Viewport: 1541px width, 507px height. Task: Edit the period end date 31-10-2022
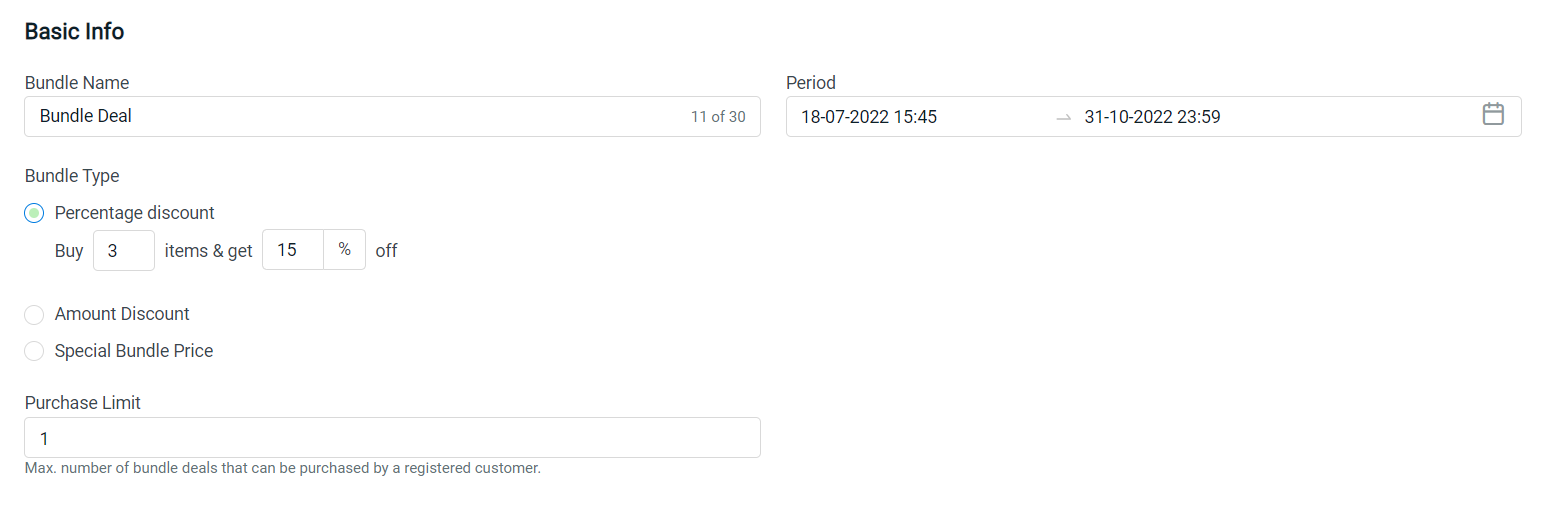click(x=1152, y=117)
